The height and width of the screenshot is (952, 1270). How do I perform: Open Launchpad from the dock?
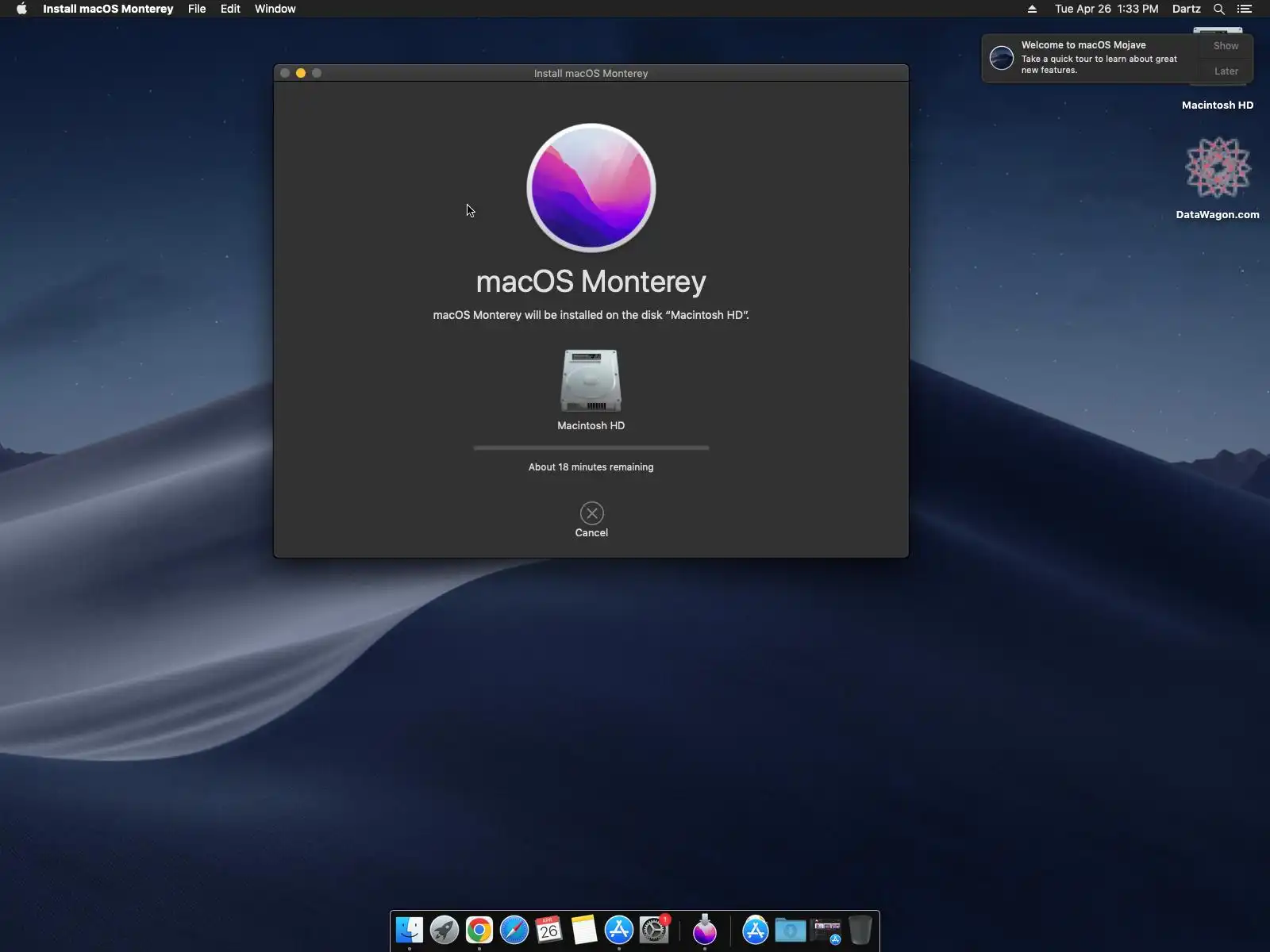(444, 930)
